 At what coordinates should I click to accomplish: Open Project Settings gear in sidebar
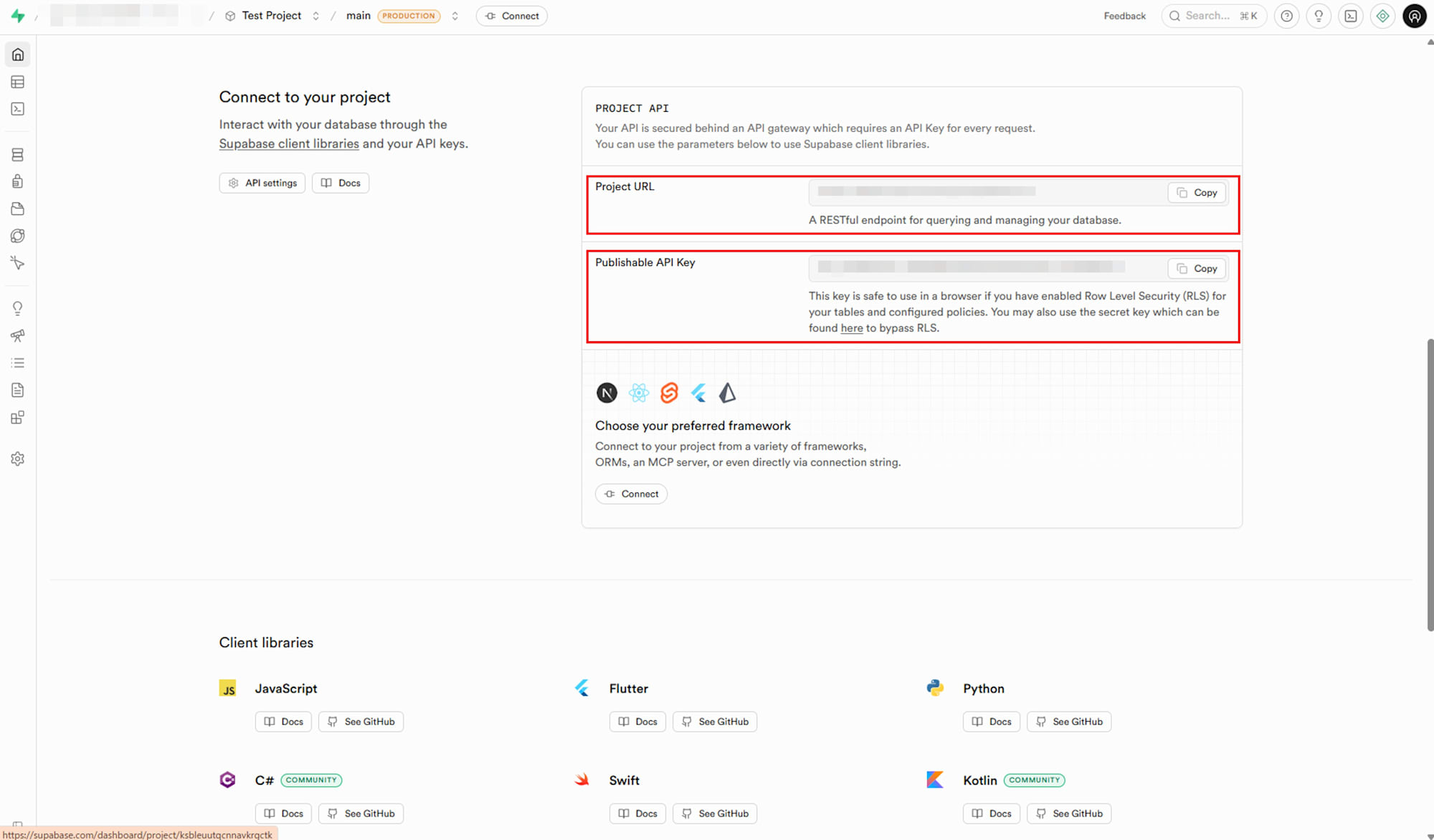[x=18, y=459]
